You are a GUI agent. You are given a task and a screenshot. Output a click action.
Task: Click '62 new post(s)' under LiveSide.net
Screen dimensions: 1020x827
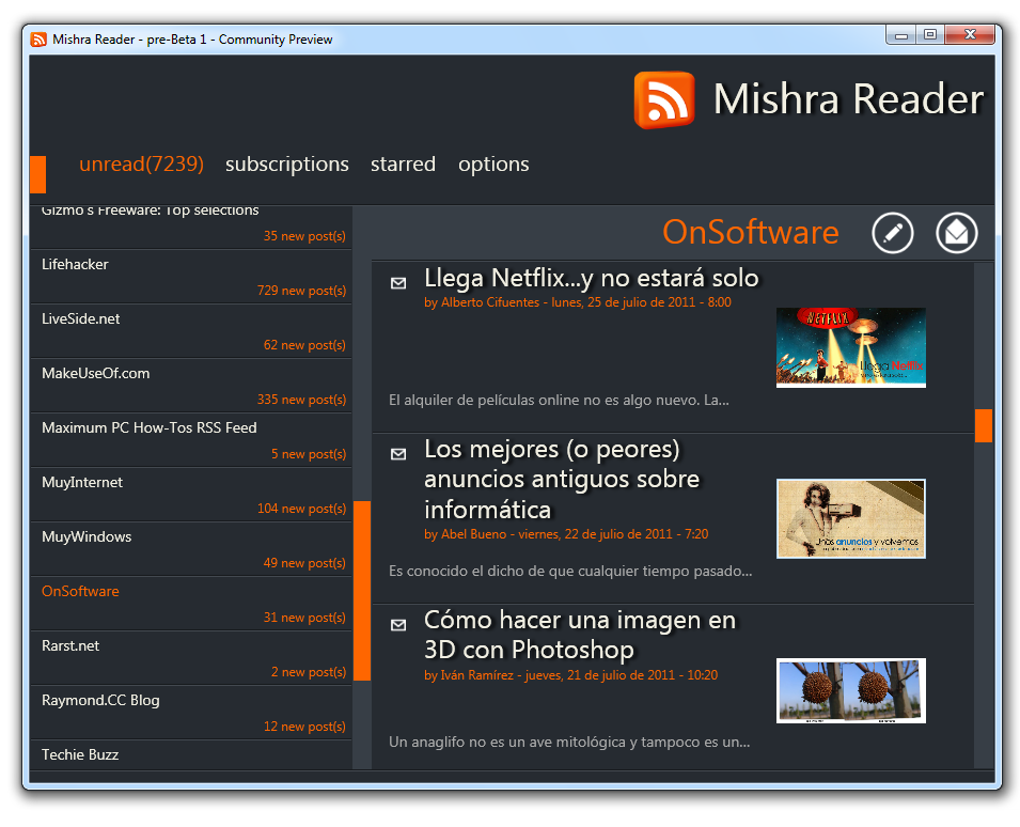pos(304,346)
